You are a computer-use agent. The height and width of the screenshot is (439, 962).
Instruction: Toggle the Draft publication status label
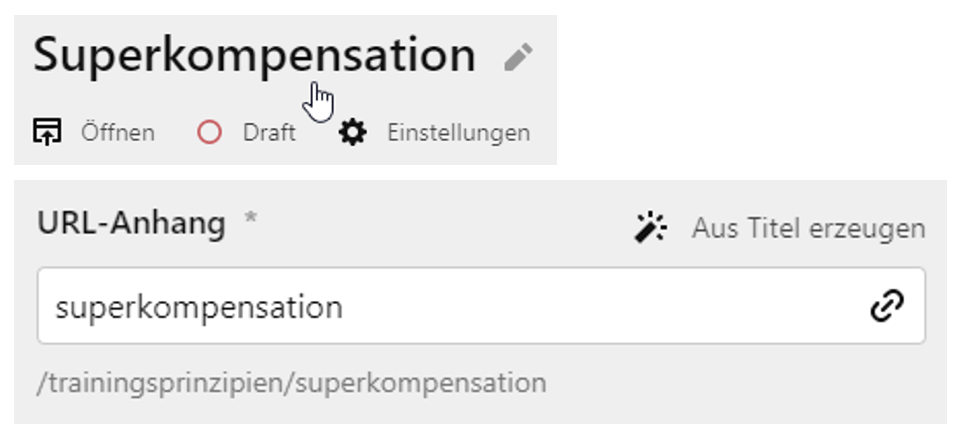(x=269, y=132)
